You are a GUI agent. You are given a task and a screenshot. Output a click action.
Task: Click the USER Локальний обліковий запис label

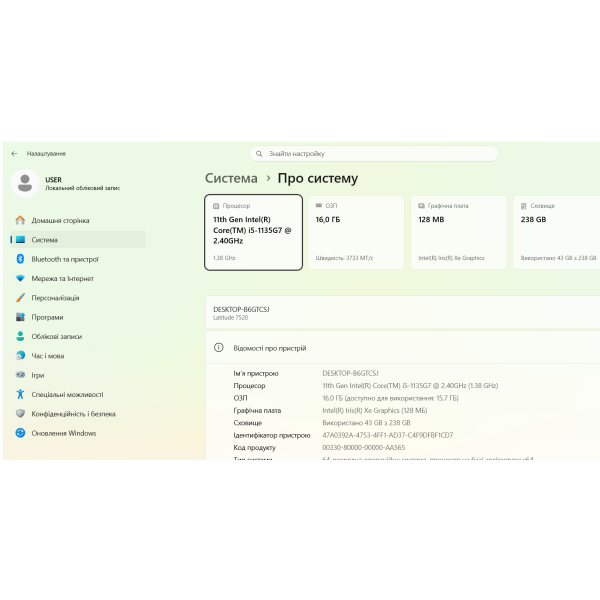coord(82,183)
